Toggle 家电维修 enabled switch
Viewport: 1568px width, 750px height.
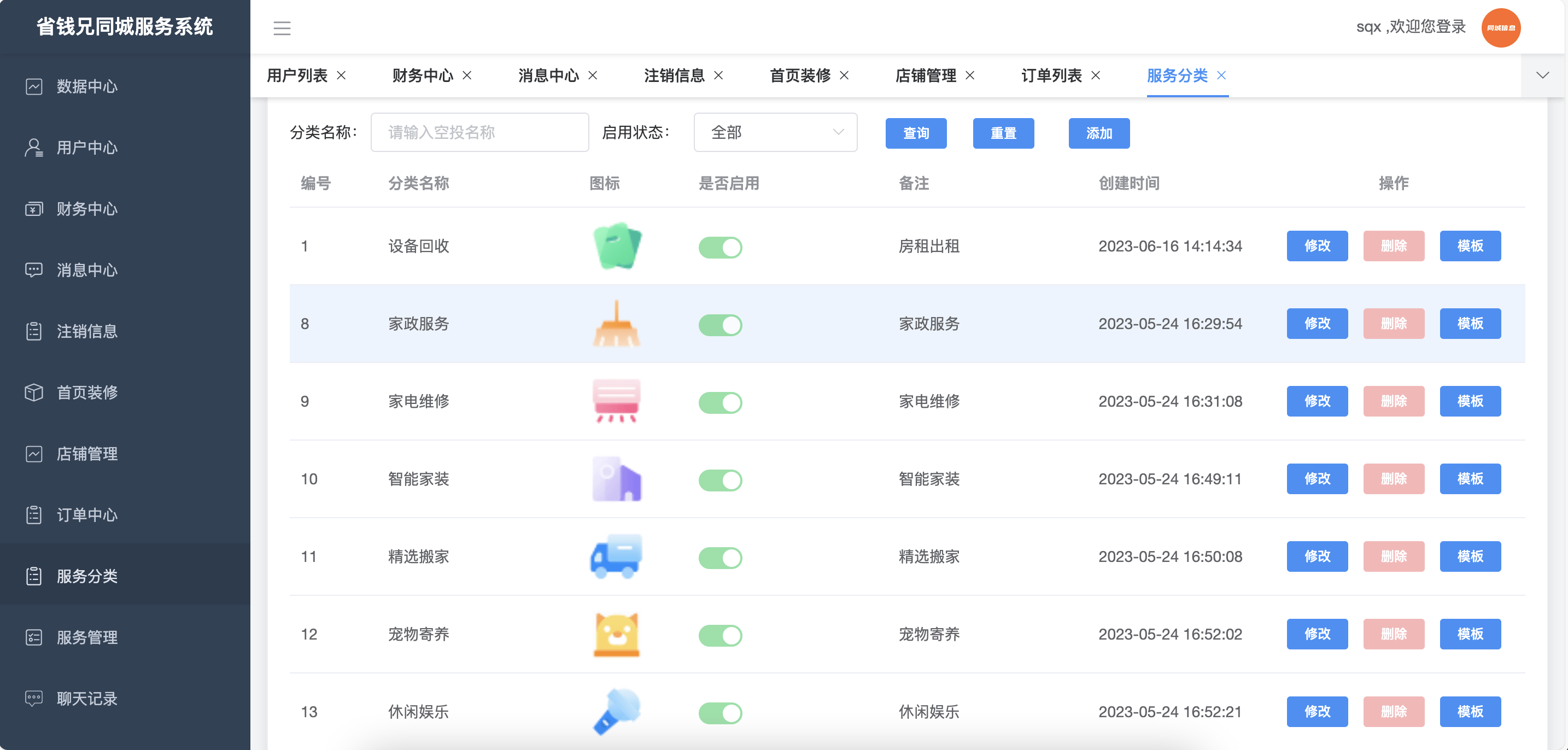[720, 402]
